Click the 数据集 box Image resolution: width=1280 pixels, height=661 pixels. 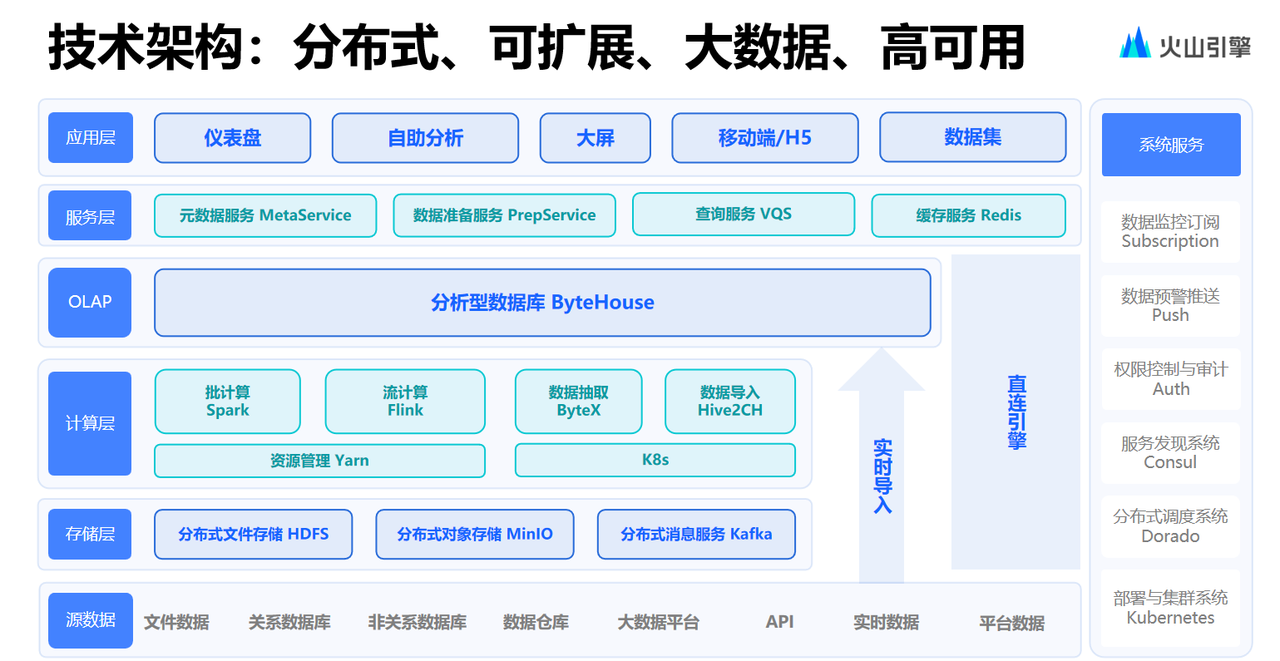(973, 137)
